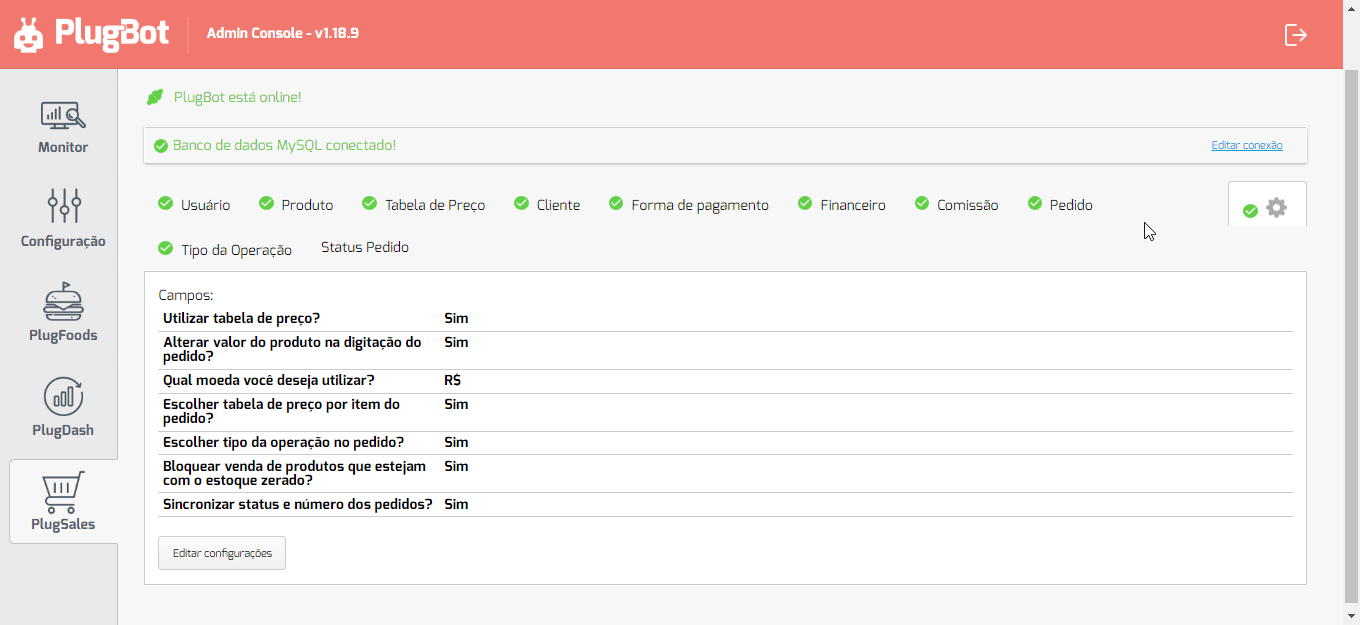Click the Editar conexão link
Viewport: 1360px width, 625px height.
tap(1247, 145)
